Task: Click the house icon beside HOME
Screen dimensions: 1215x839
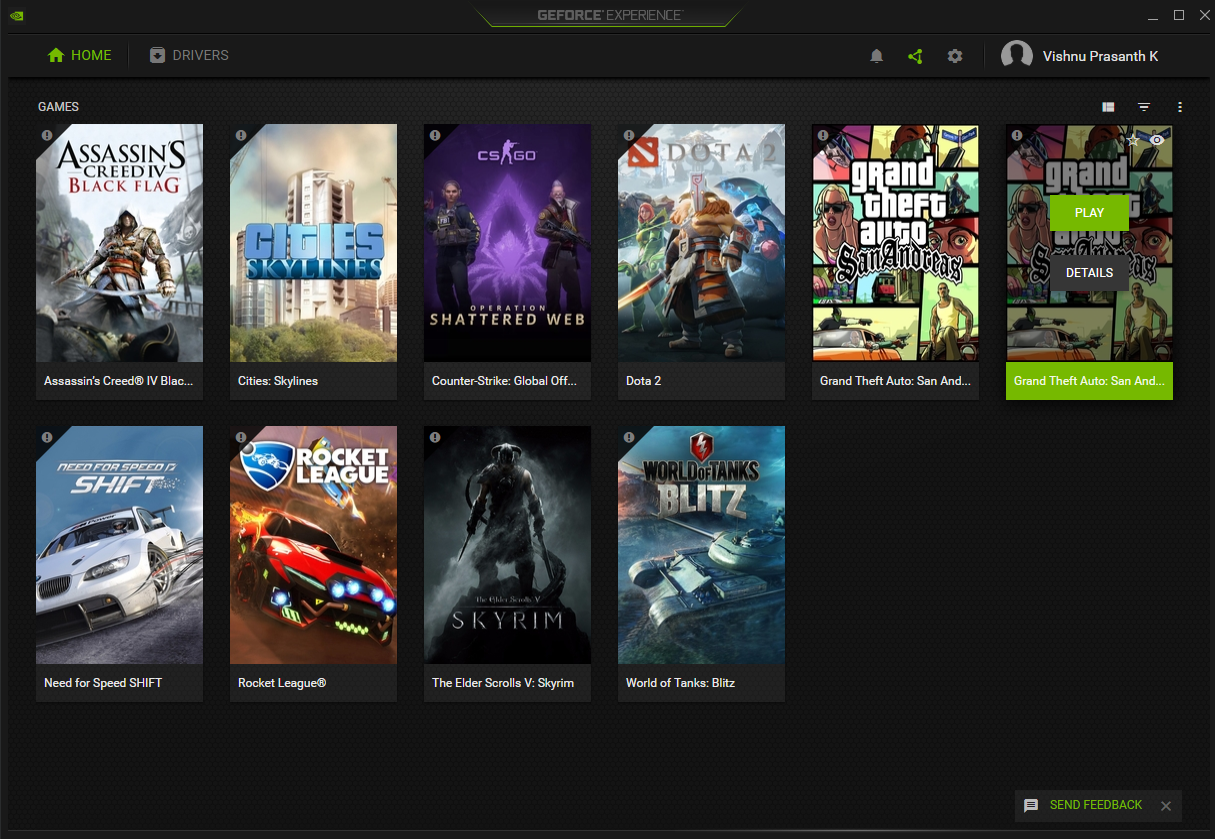Action: (x=56, y=55)
